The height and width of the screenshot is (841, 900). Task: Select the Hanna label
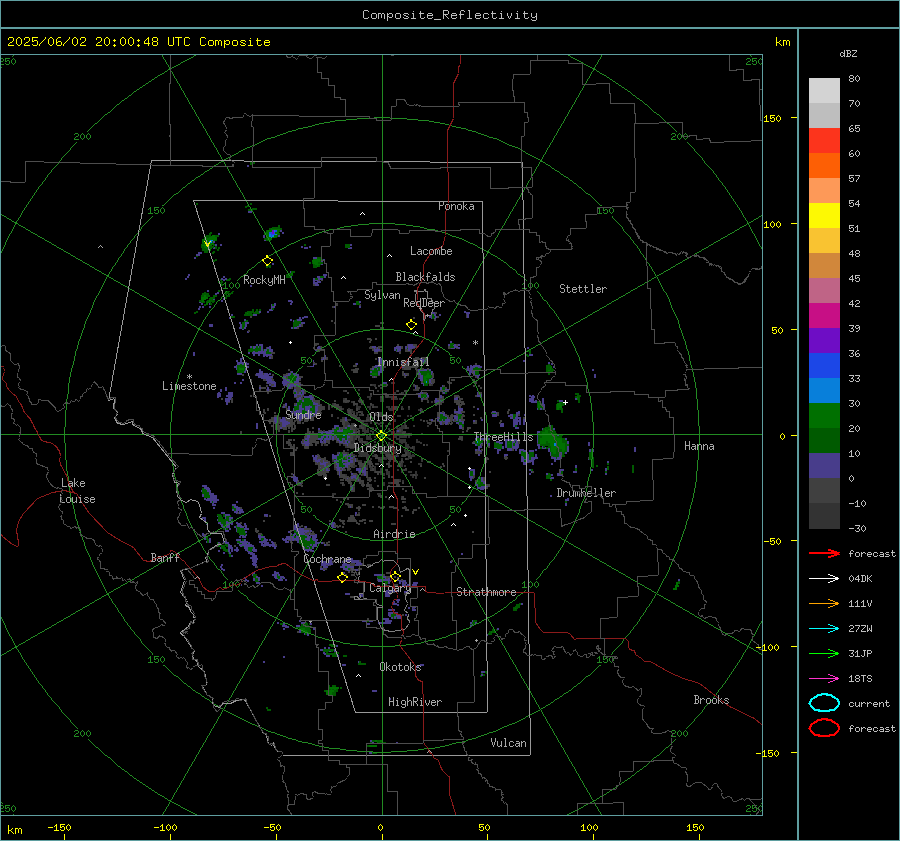point(699,446)
